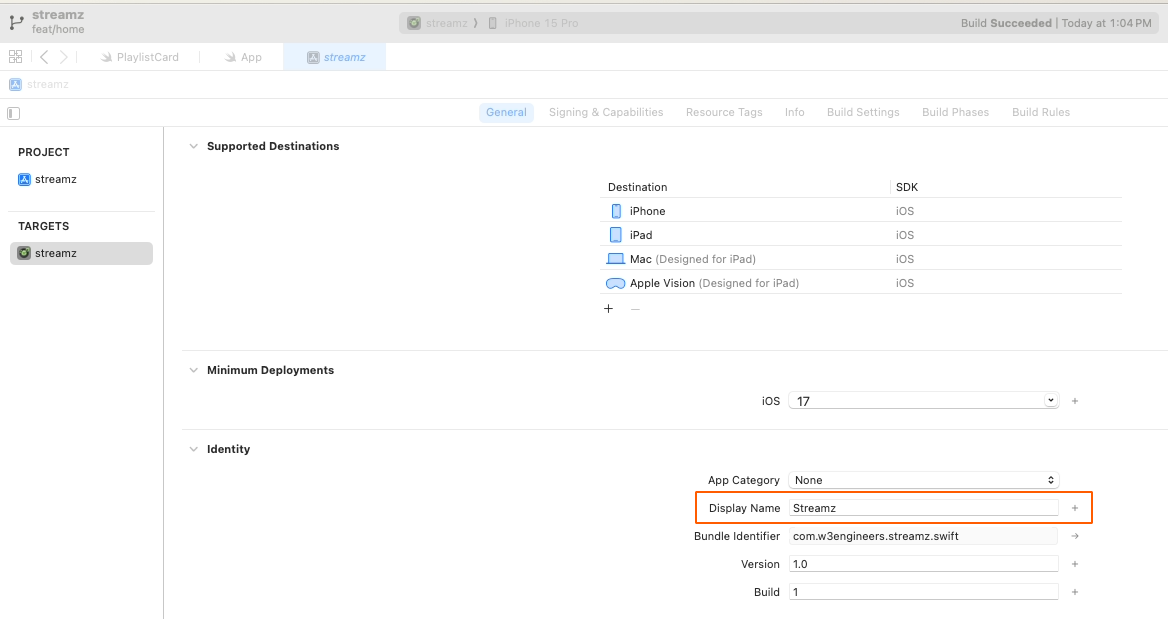Open the Resource Tags tab
The height and width of the screenshot is (619, 1168).
pyautogui.click(x=724, y=112)
